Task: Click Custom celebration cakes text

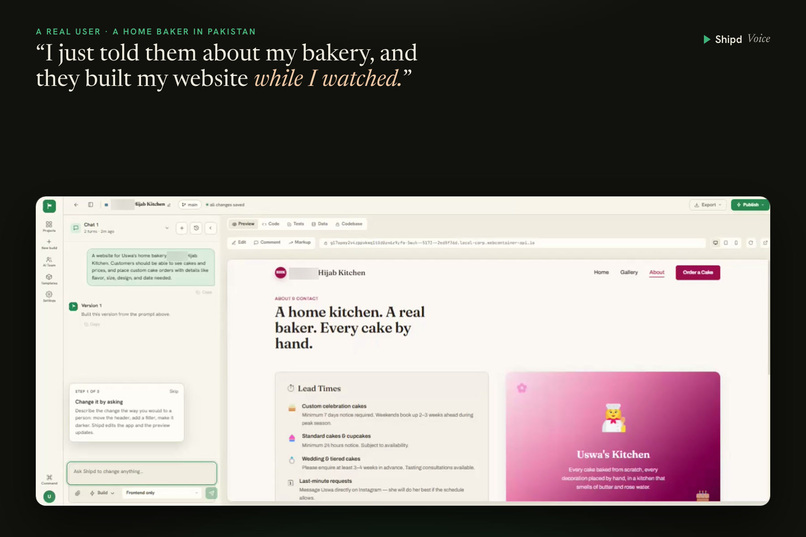Action: point(334,406)
